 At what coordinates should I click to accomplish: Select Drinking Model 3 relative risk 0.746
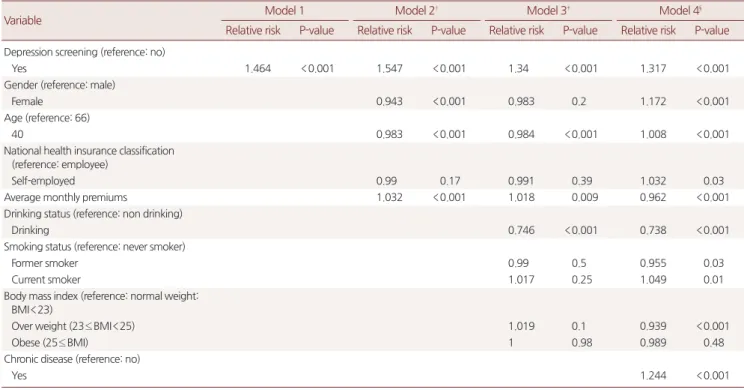(521, 230)
